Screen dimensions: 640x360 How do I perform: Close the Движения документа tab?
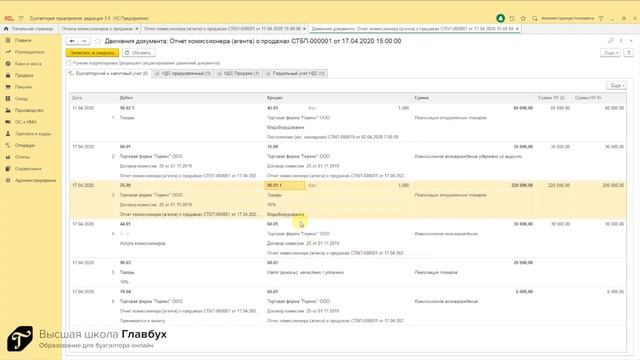[x=517, y=29]
